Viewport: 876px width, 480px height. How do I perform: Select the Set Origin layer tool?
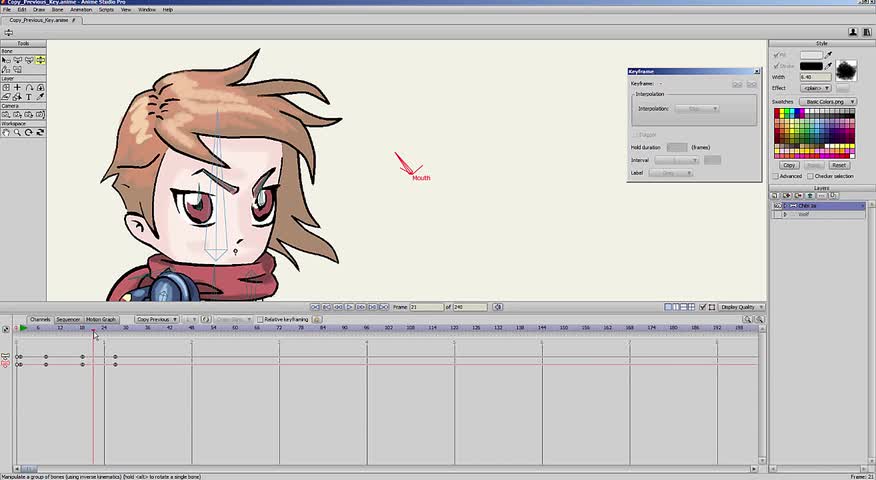pyautogui.click(x=6, y=88)
